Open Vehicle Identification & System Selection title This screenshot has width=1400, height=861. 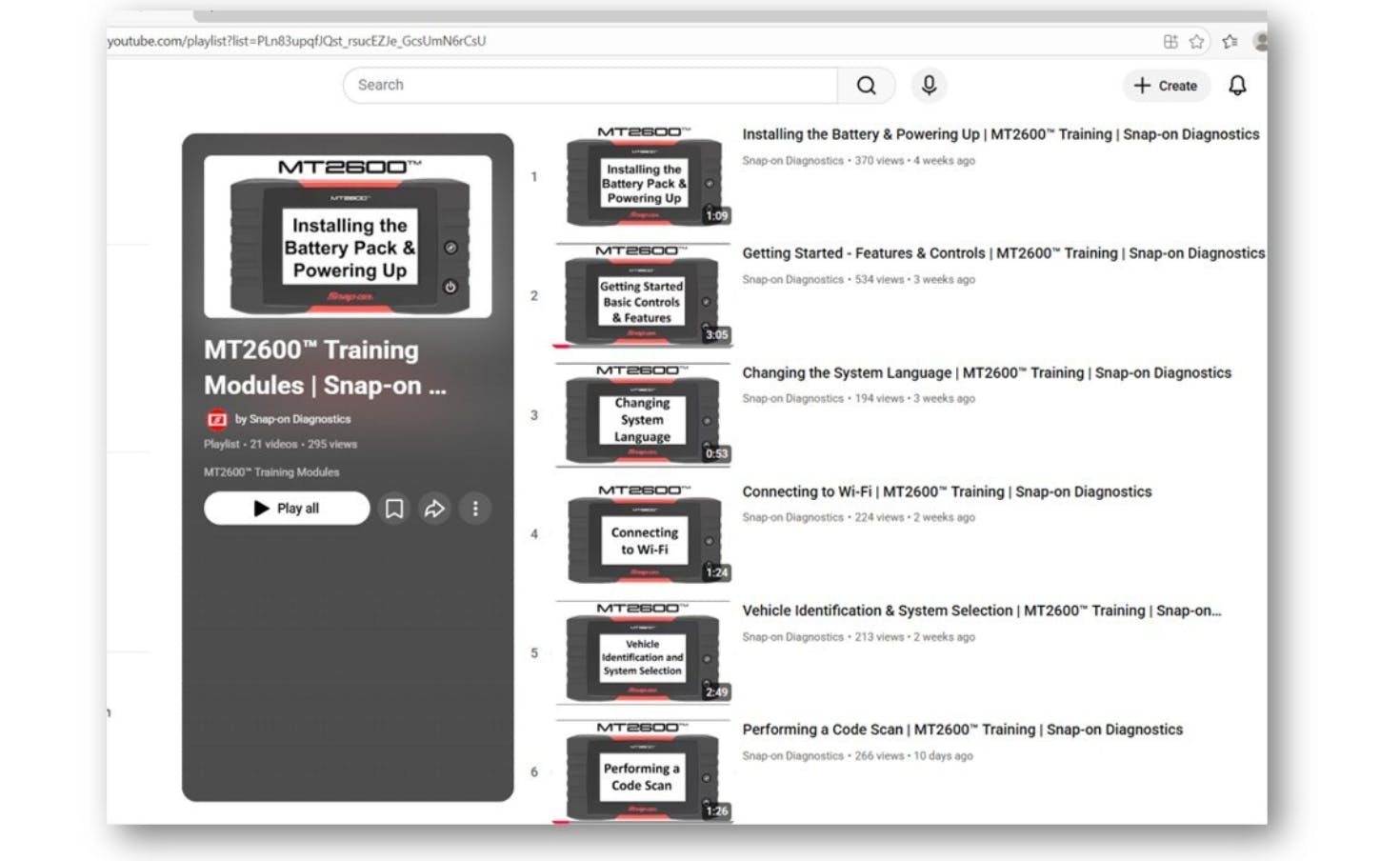click(981, 611)
